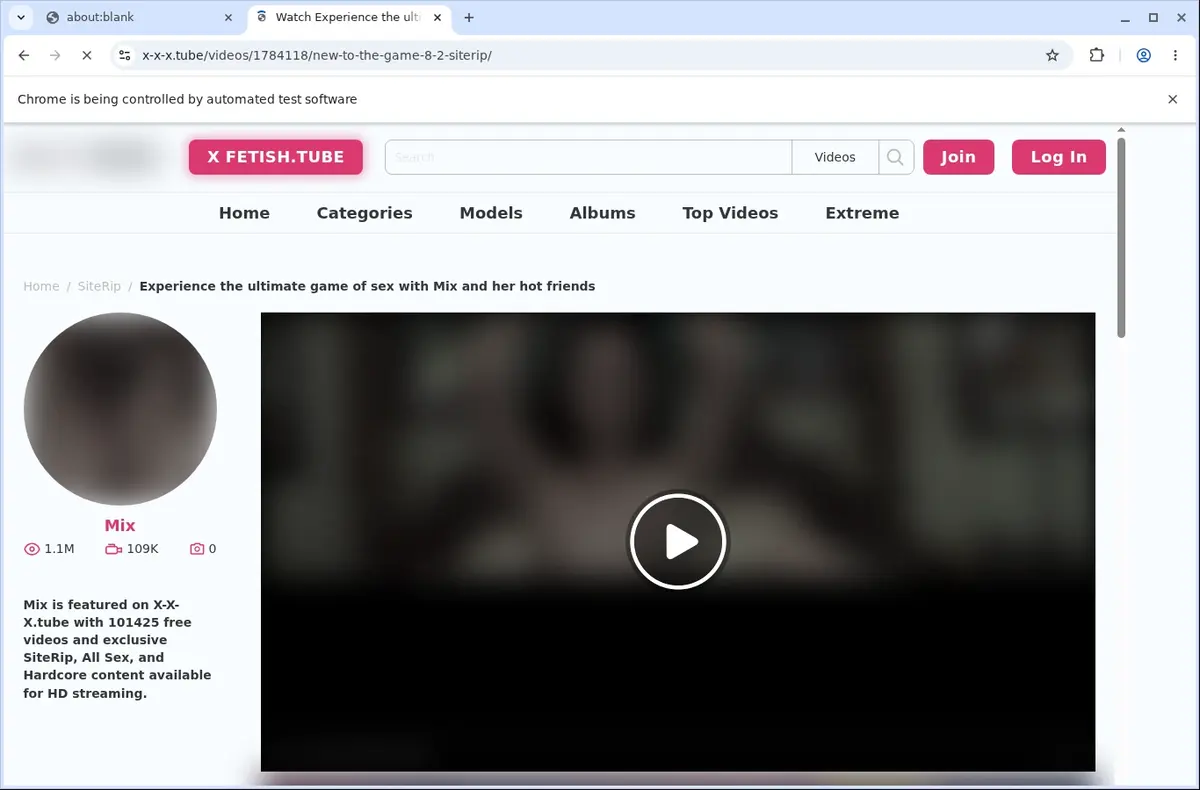Close the about:blank tab

[x=228, y=17]
